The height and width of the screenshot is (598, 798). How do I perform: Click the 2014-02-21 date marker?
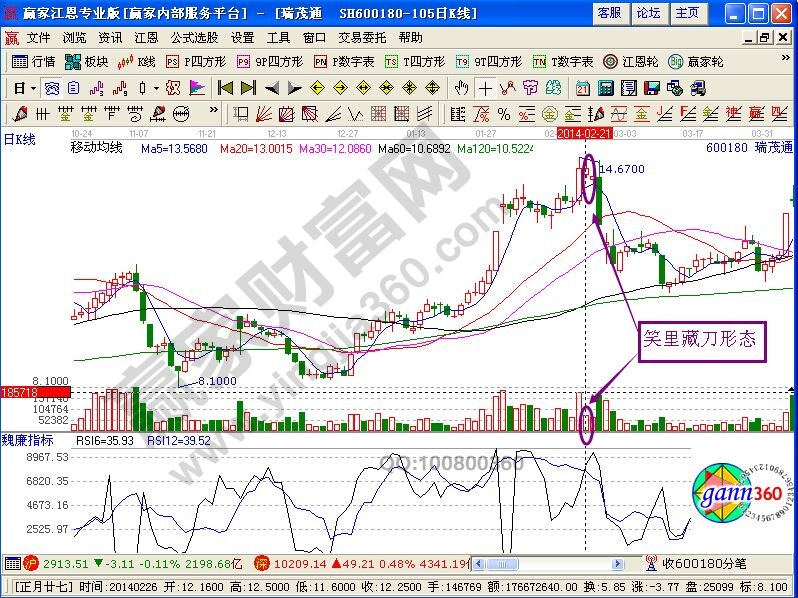coord(584,132)
